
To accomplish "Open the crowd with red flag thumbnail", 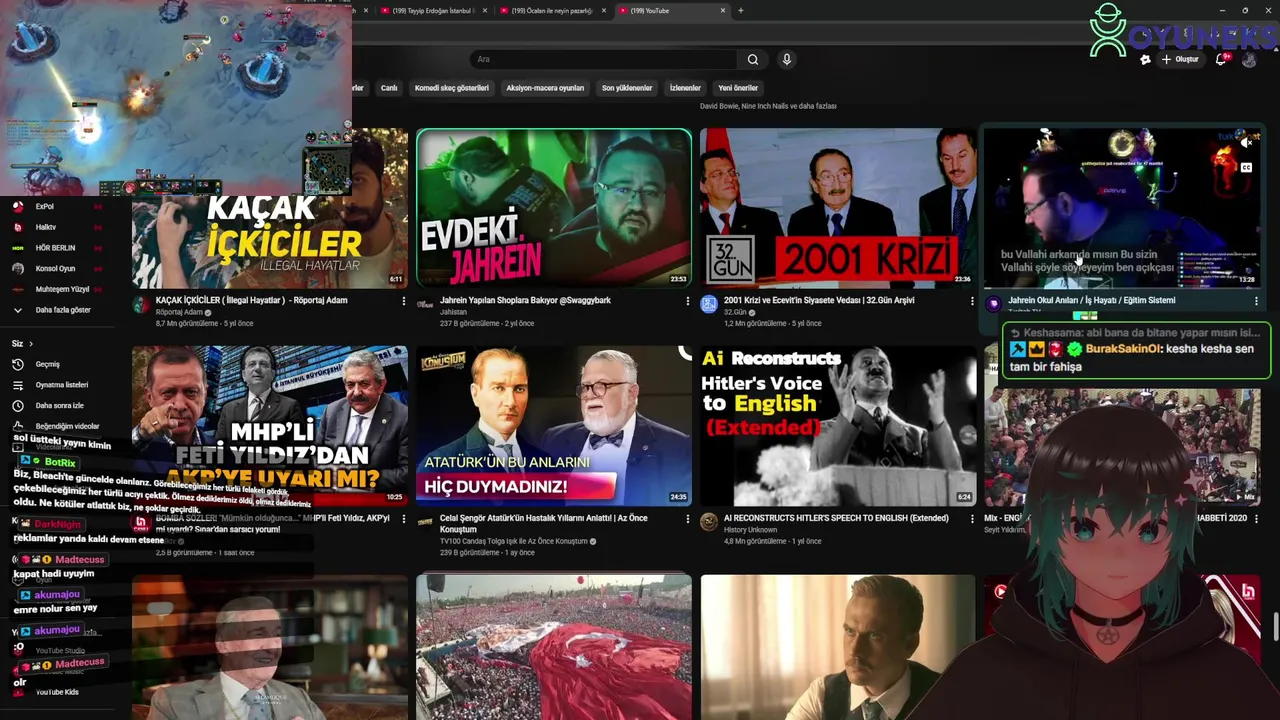I will [x=554, y=647].
